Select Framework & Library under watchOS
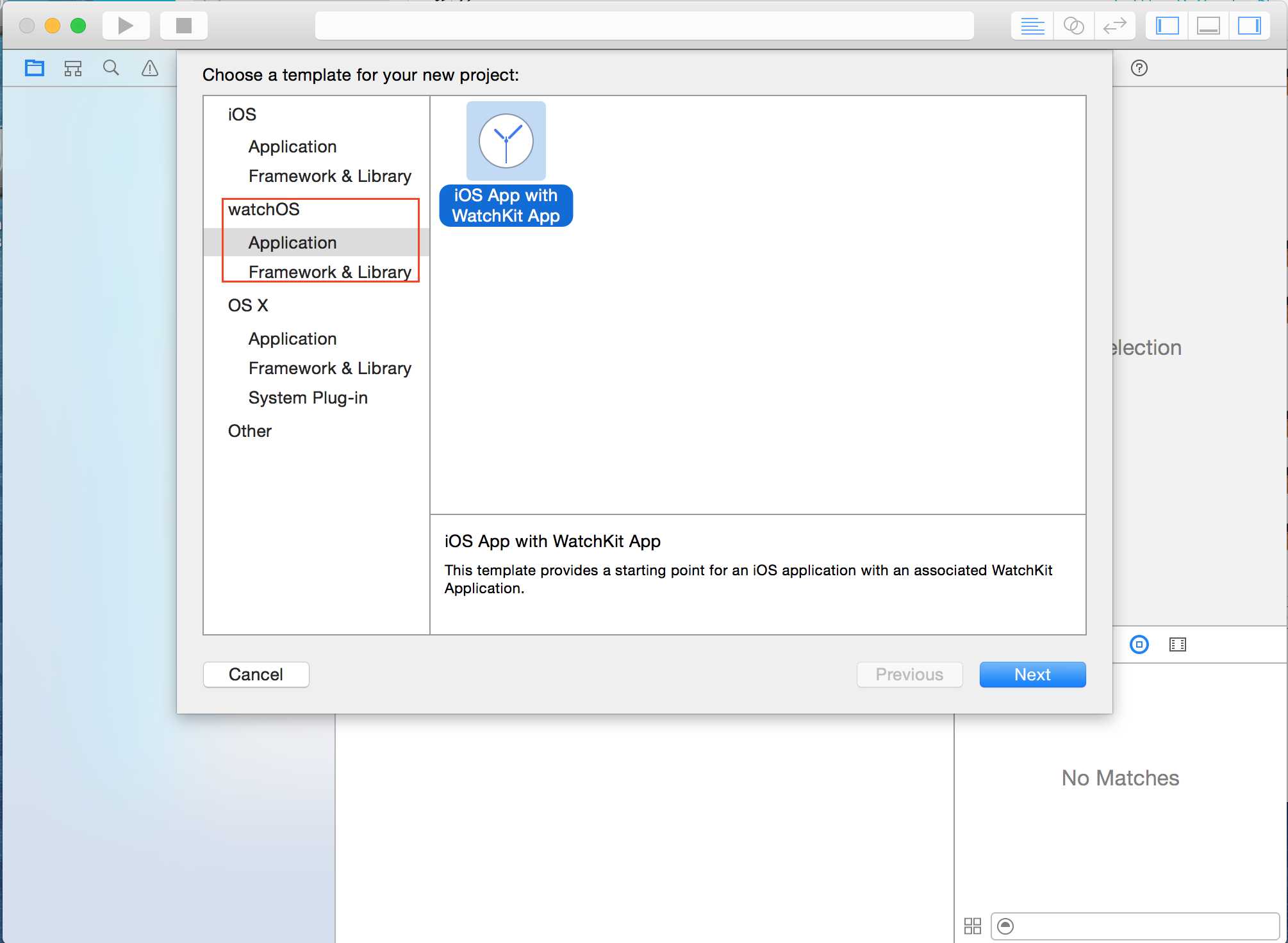Screen dimensions: 1288x943 [x=330, y=272]
